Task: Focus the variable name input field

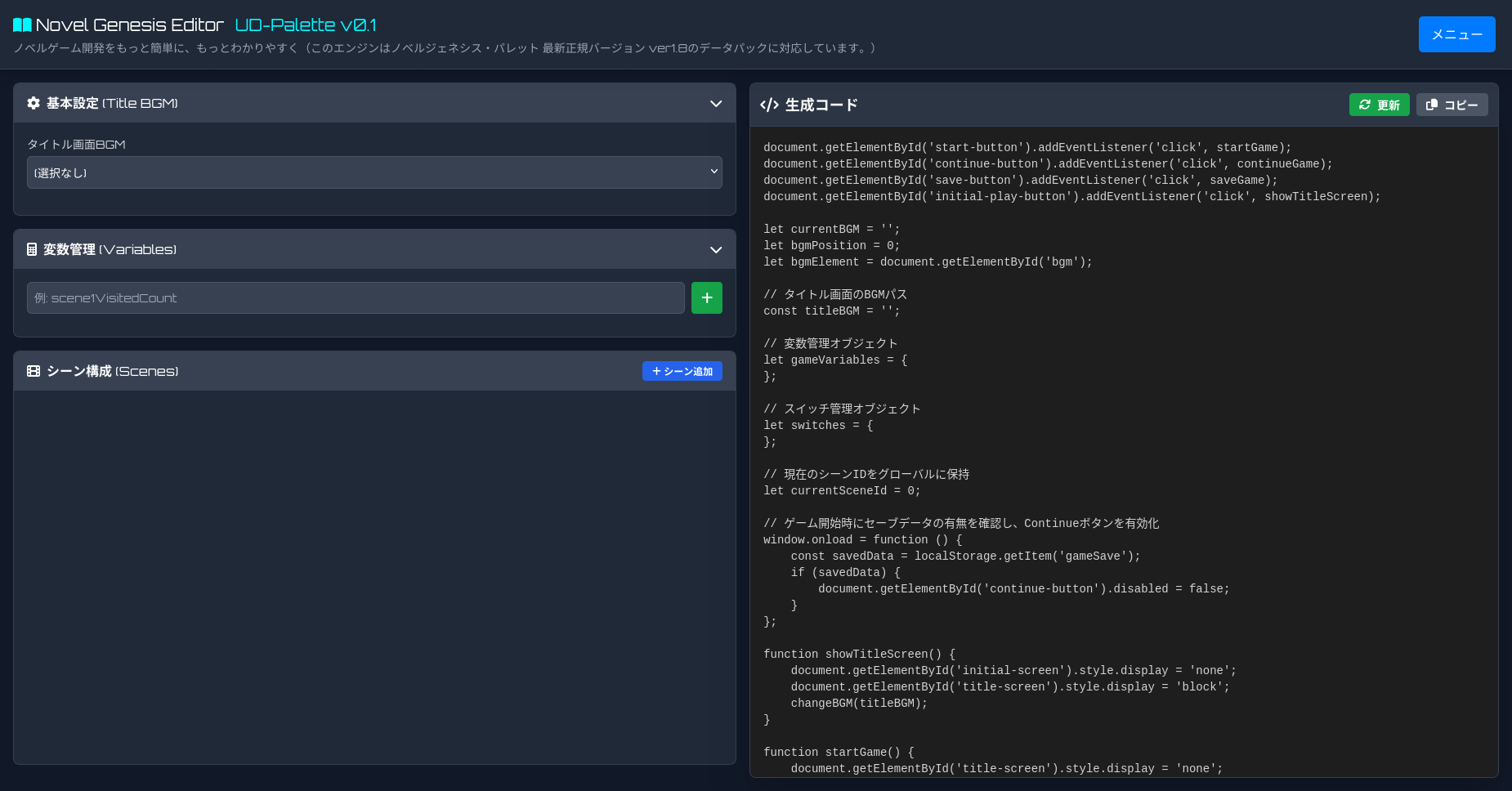Action: pos(356,298)
